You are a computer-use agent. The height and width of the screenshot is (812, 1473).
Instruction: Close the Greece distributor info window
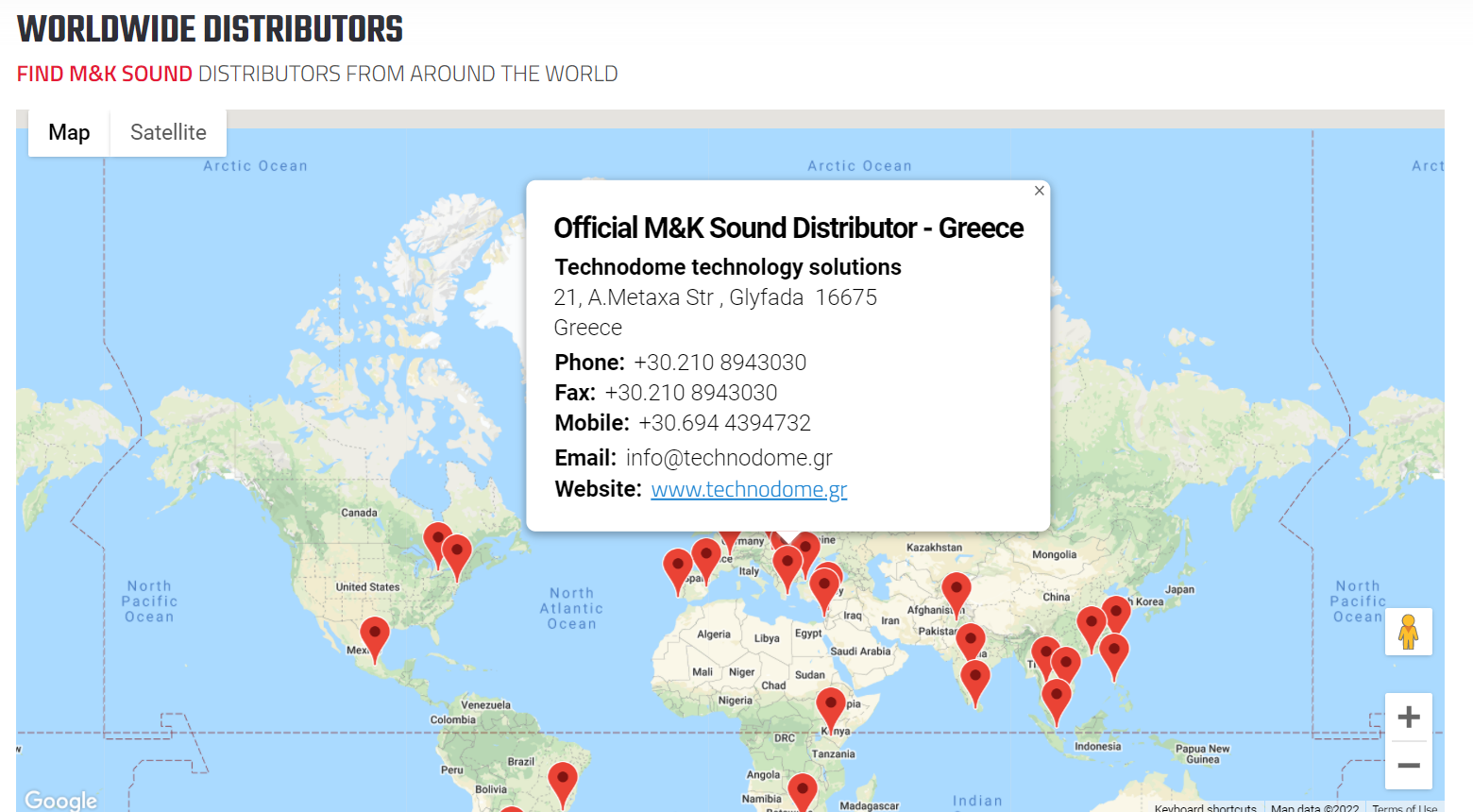coord(1039,191)
